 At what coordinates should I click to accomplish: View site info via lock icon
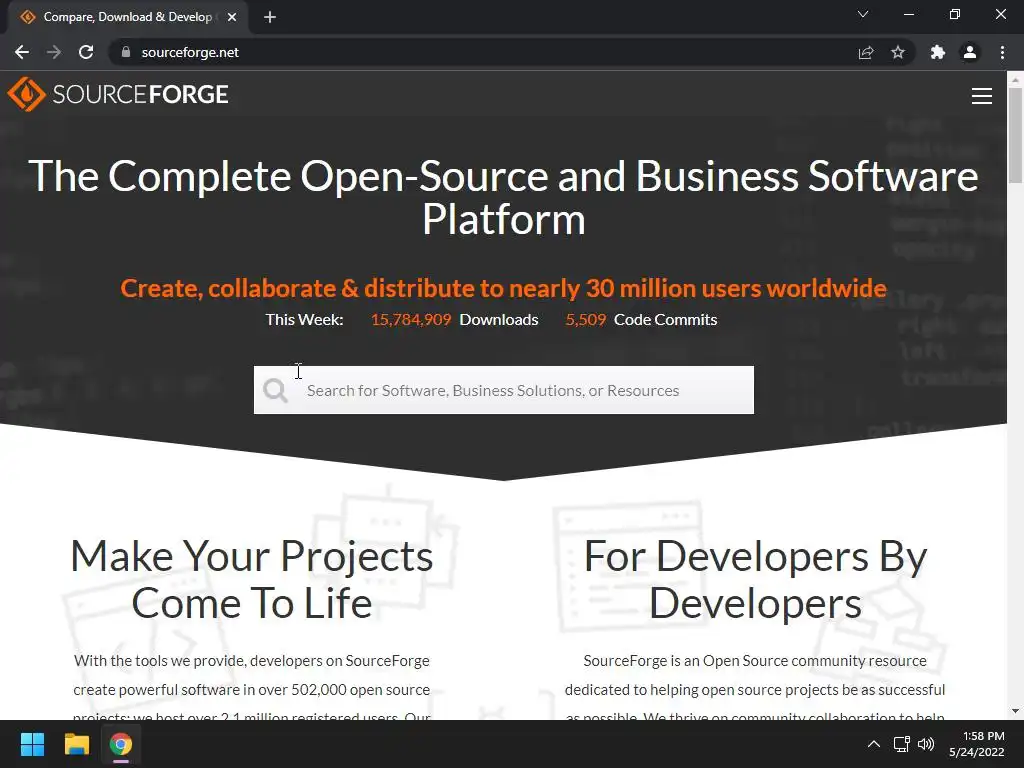point(126,52)
